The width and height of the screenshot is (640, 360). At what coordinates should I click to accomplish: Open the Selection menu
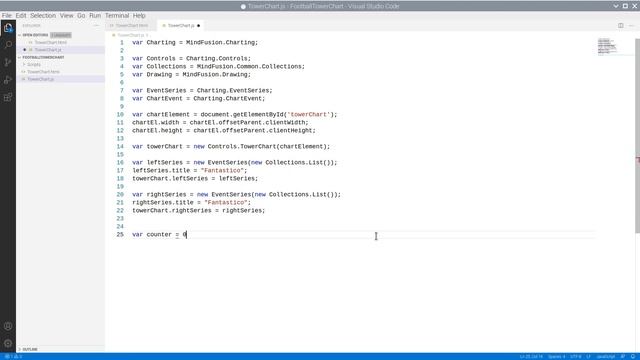(43, 16)
